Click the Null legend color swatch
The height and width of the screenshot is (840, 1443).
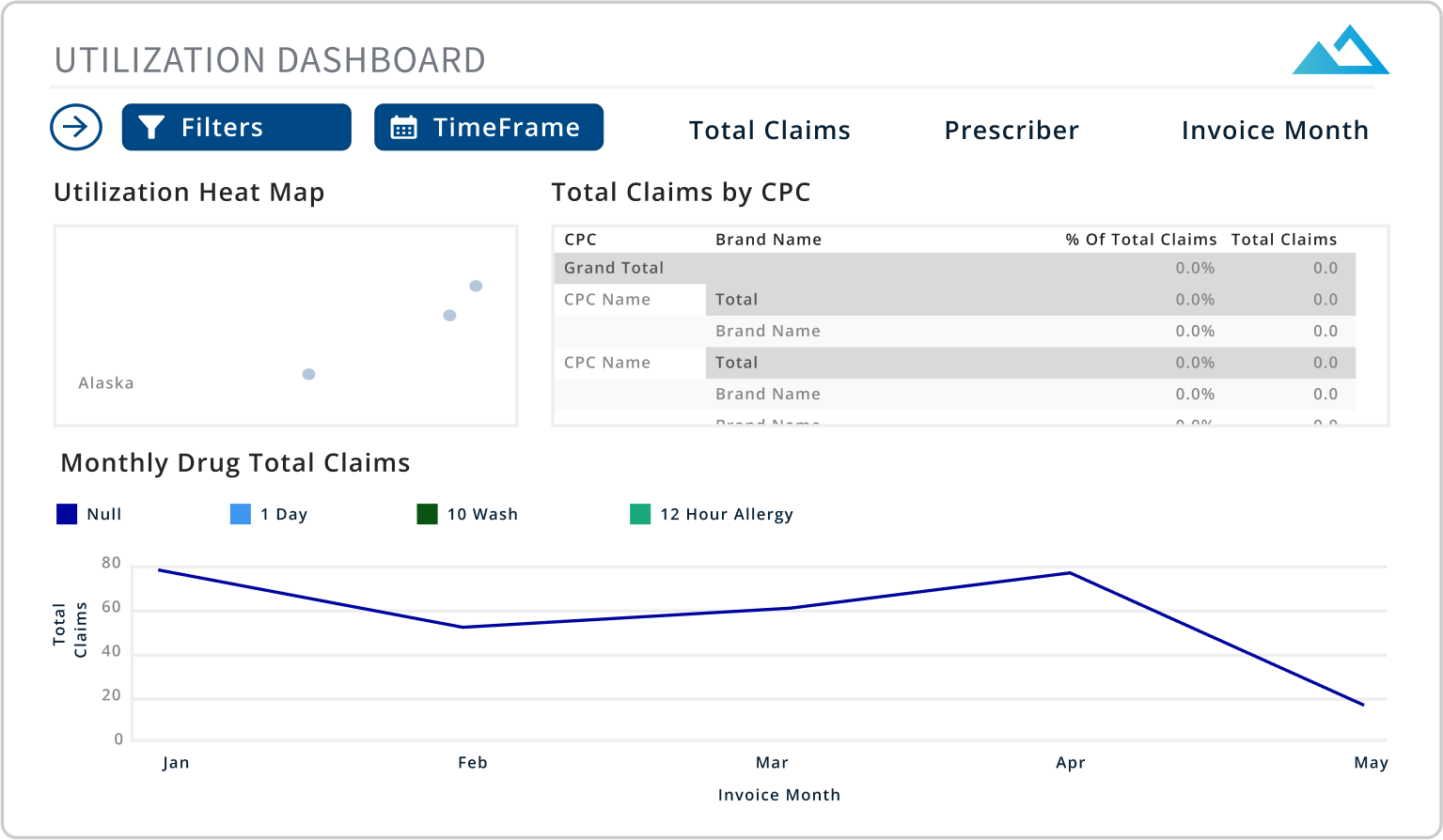(x=67, y=514)
